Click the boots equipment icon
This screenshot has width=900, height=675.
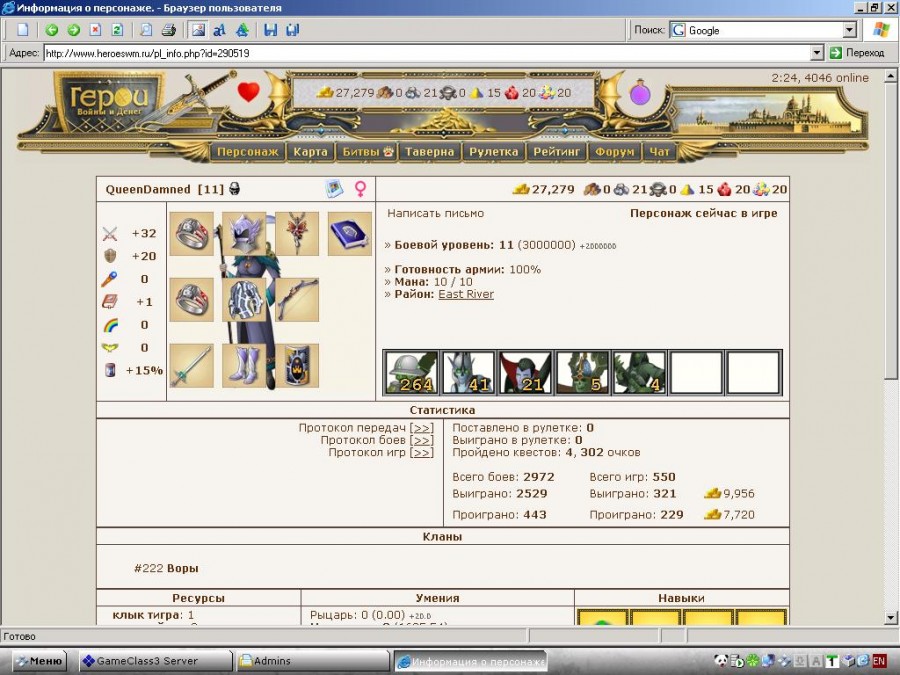click(x=244, y=366)
